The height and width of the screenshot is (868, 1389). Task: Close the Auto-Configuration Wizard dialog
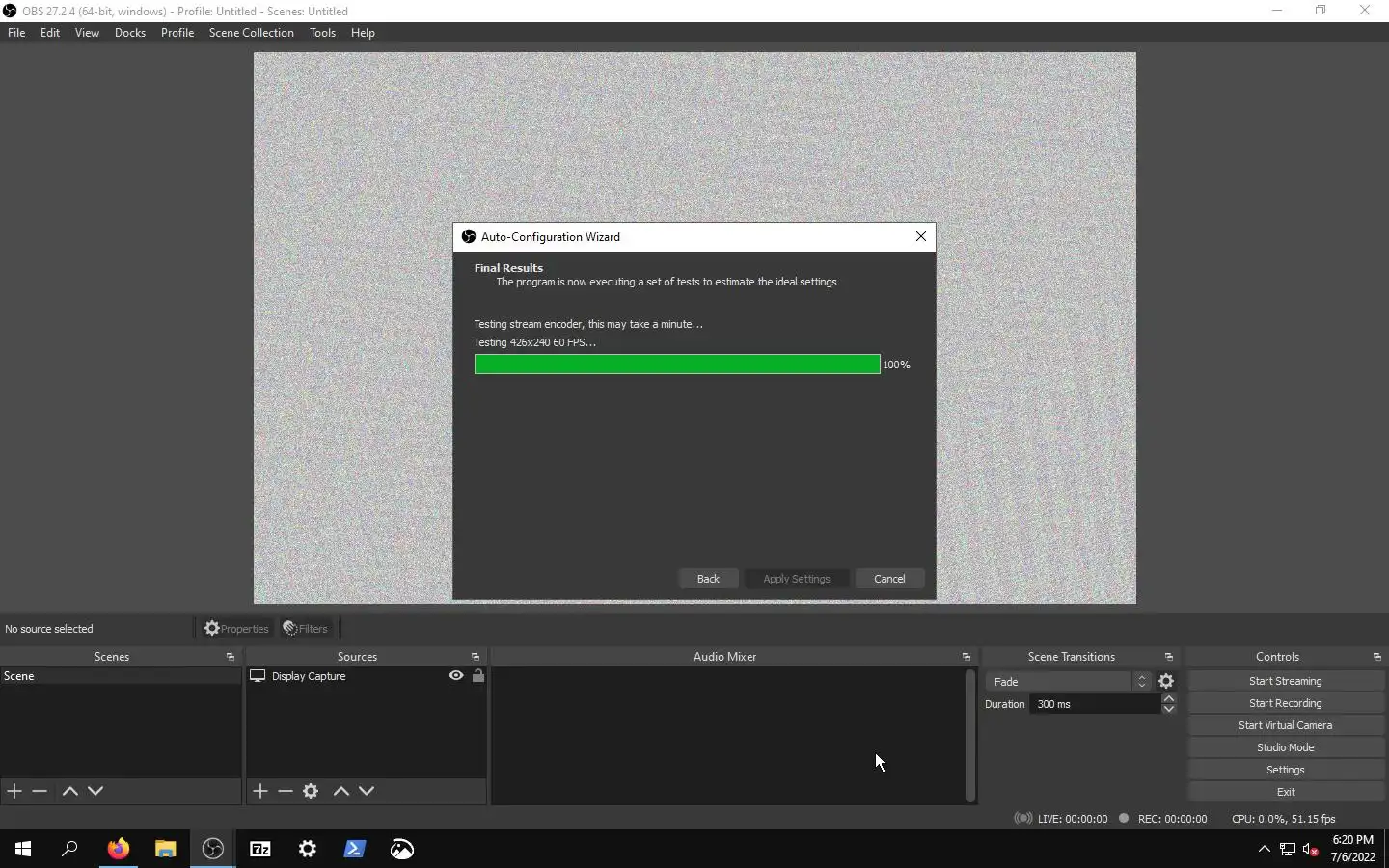(921, 236)
